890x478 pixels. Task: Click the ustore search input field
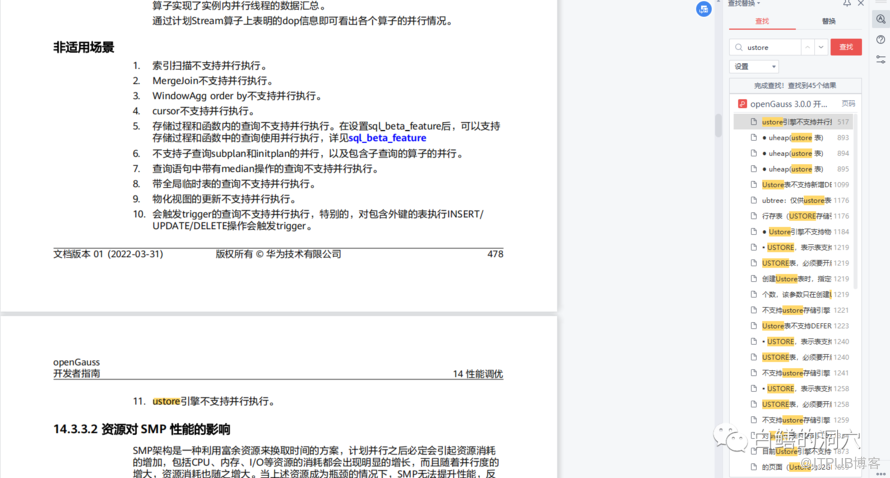pos(766,47)
